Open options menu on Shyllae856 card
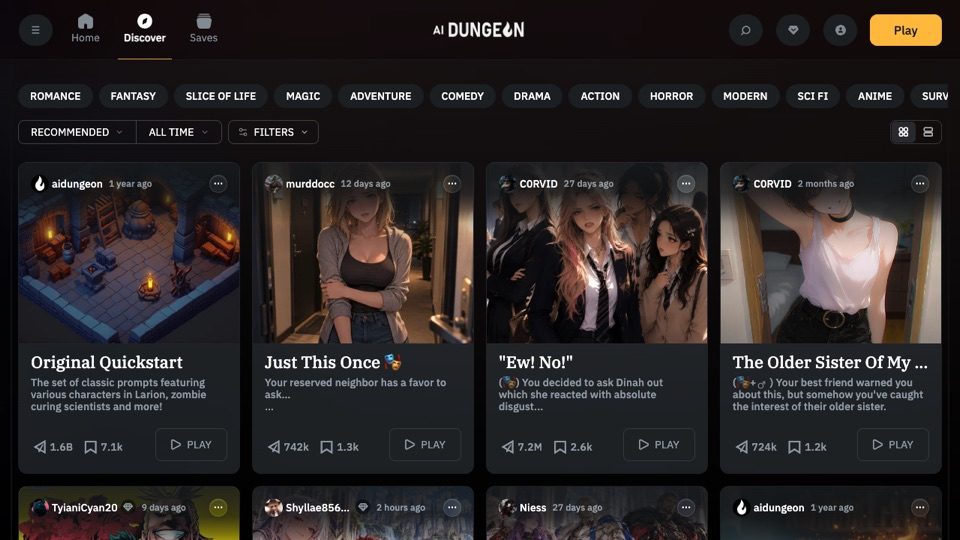Image resolution: width=960 pixels, height=540 pixels. point(452,508)
